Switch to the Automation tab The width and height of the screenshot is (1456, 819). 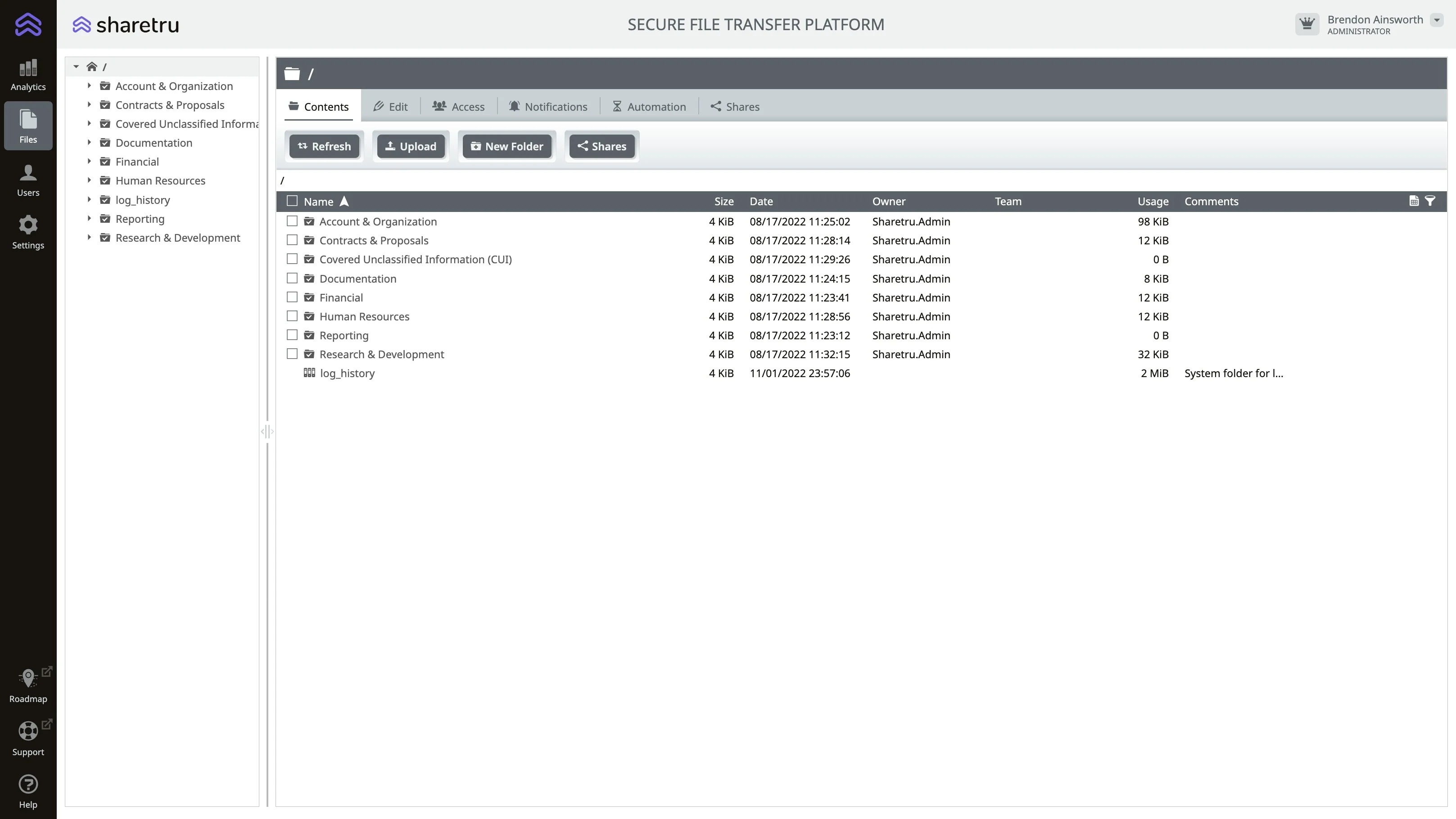coord(649,107)
